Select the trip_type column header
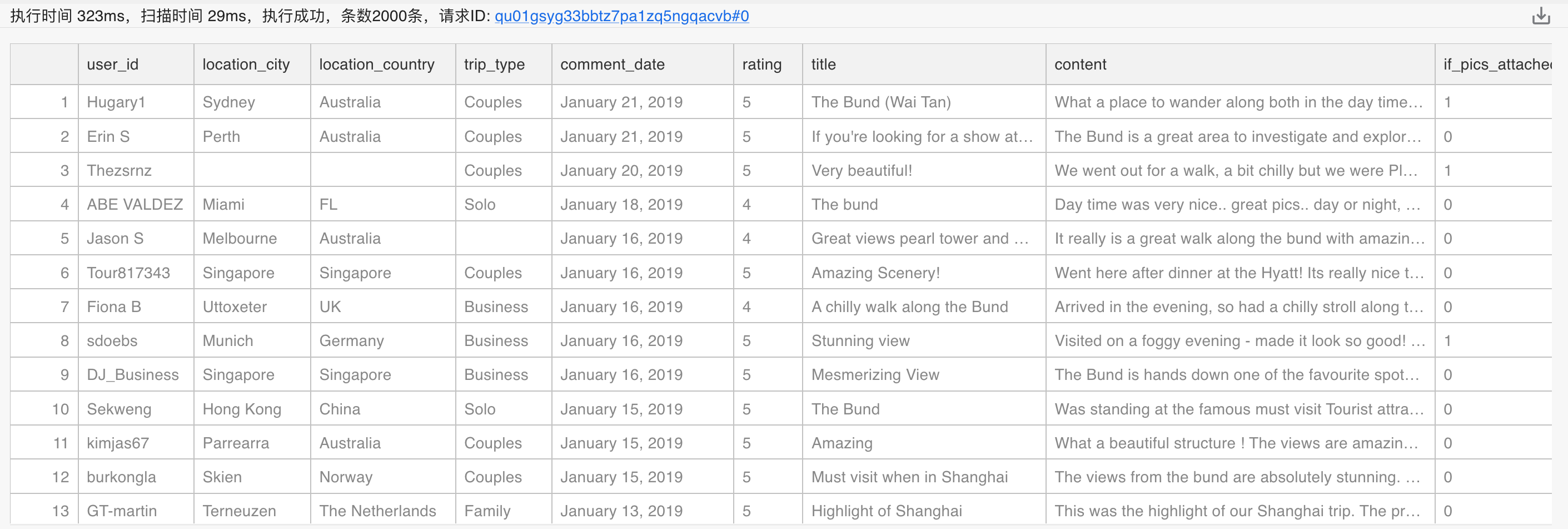1568x529 pixels. click(494, 65)
